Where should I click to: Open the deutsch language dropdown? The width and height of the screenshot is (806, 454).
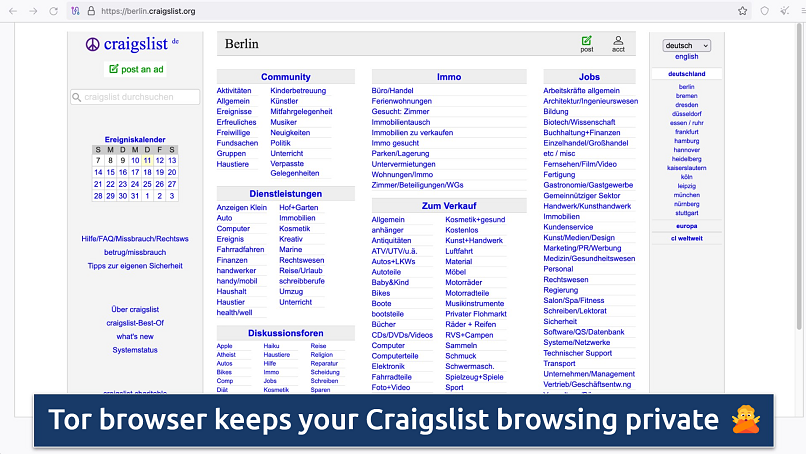(x=686, y=45)
